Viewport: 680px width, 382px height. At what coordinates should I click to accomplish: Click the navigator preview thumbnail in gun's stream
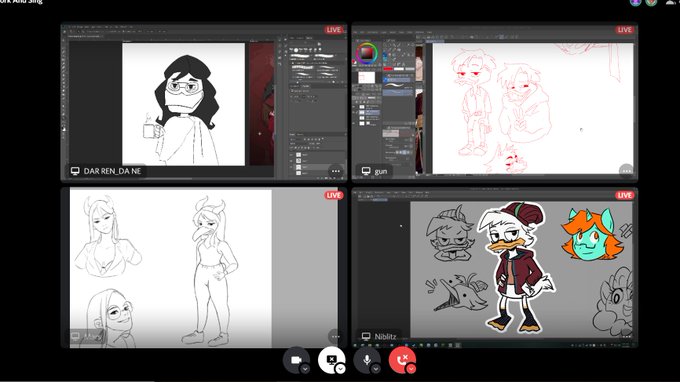pos(366,78)
